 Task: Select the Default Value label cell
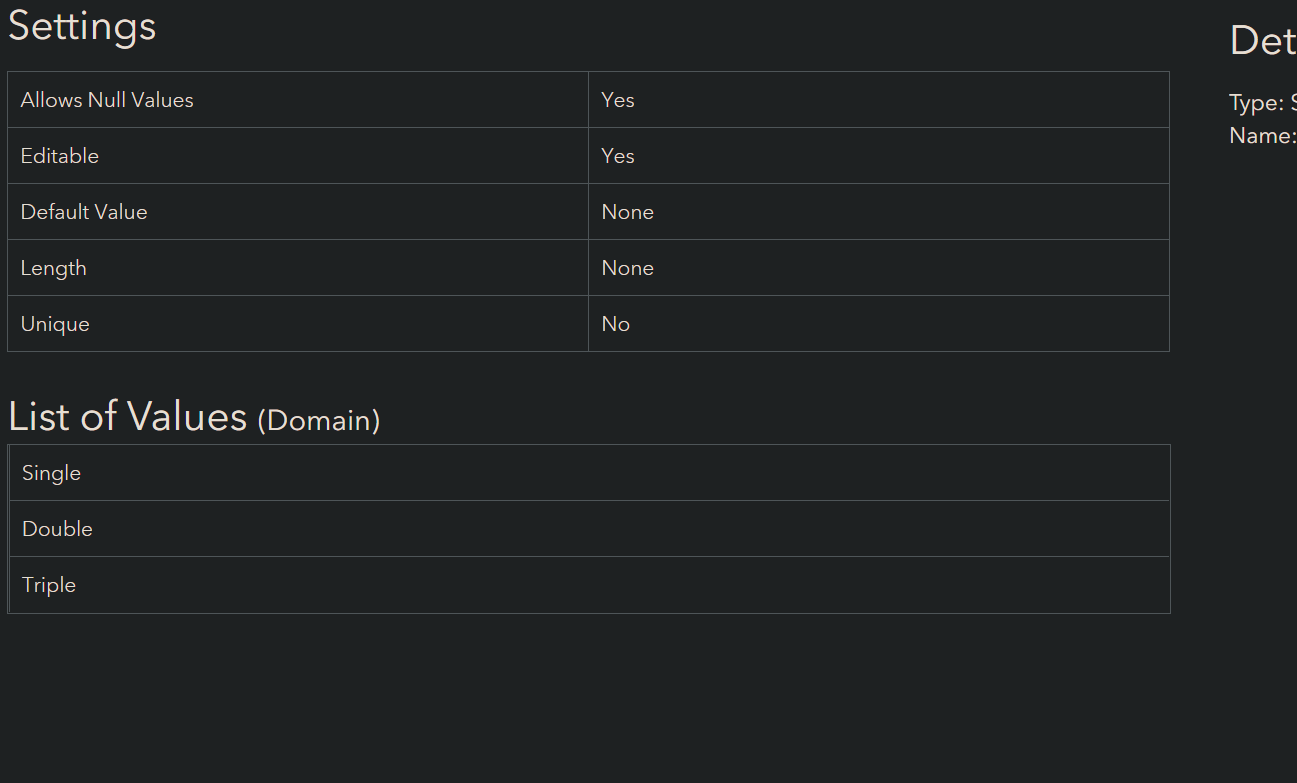point(84,212)
